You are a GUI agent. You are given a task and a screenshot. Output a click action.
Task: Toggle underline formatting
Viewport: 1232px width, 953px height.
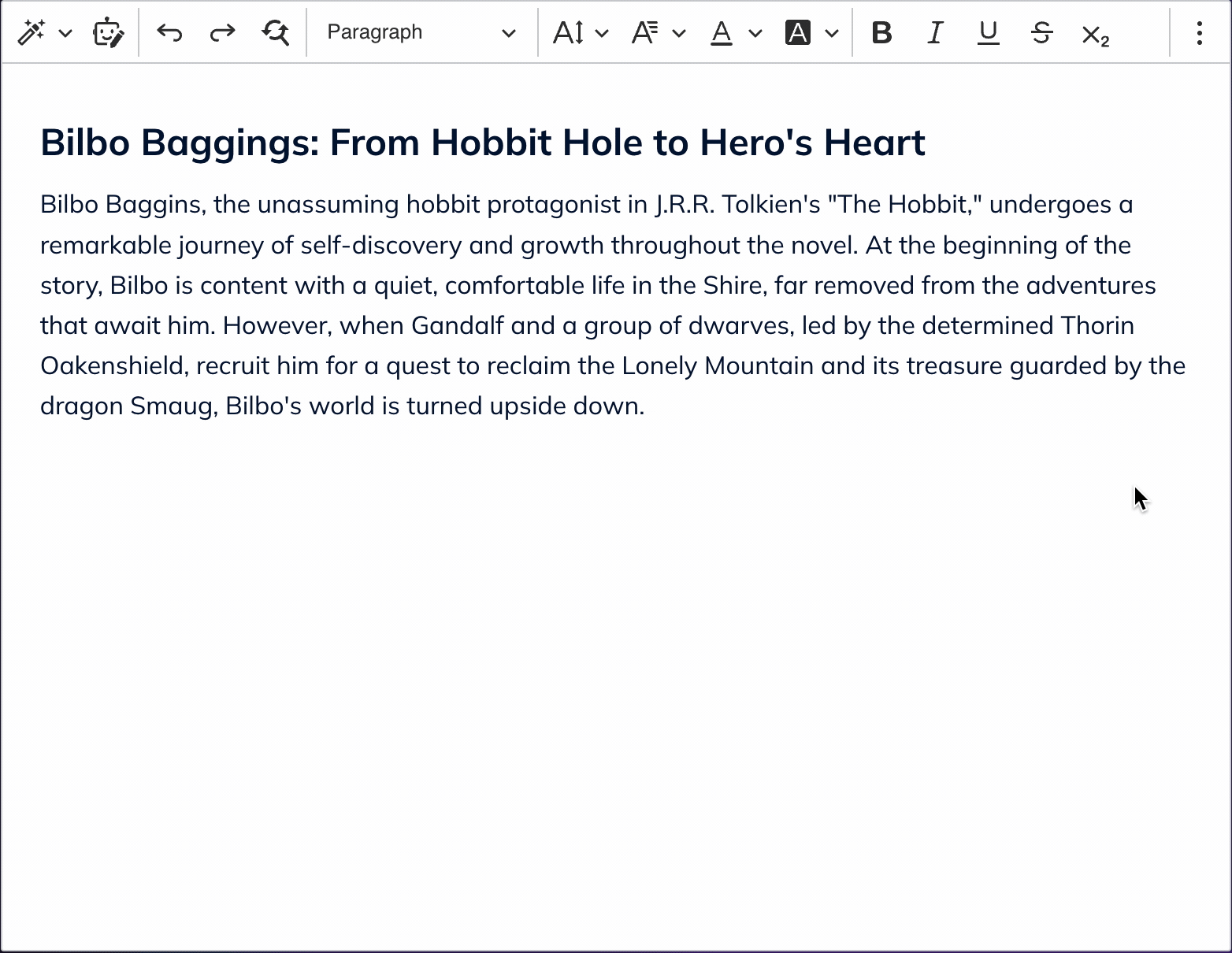[988, 33]
